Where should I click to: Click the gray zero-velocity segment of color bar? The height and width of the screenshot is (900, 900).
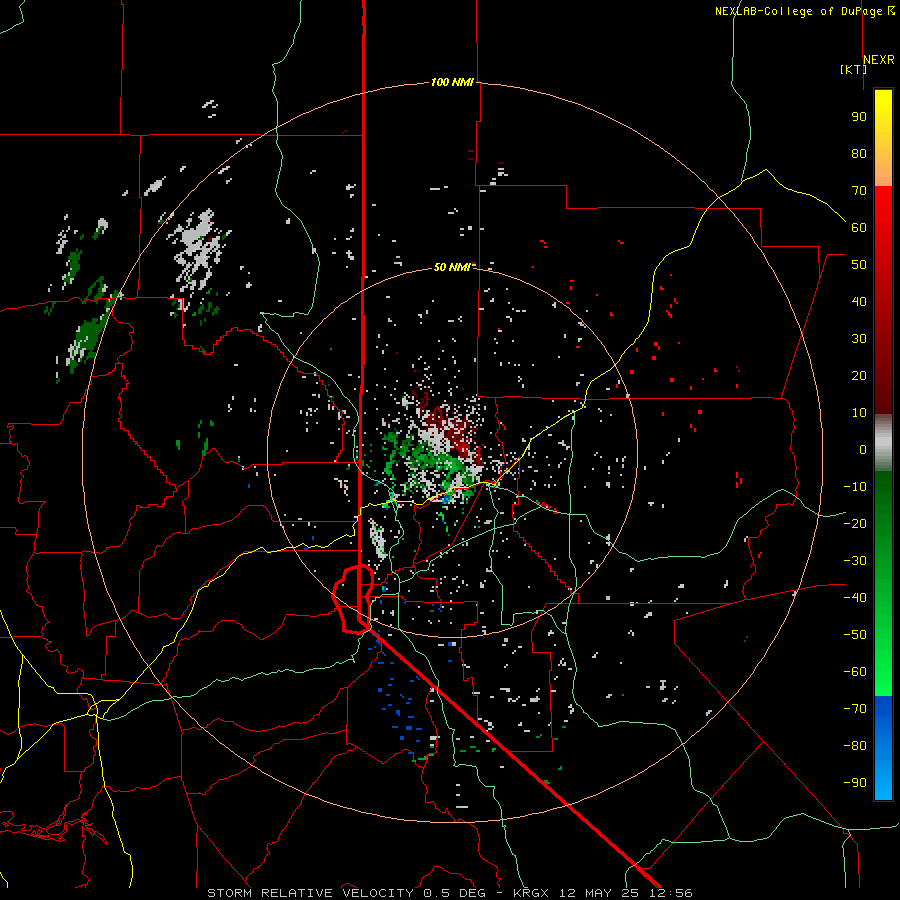click(883, 444)
